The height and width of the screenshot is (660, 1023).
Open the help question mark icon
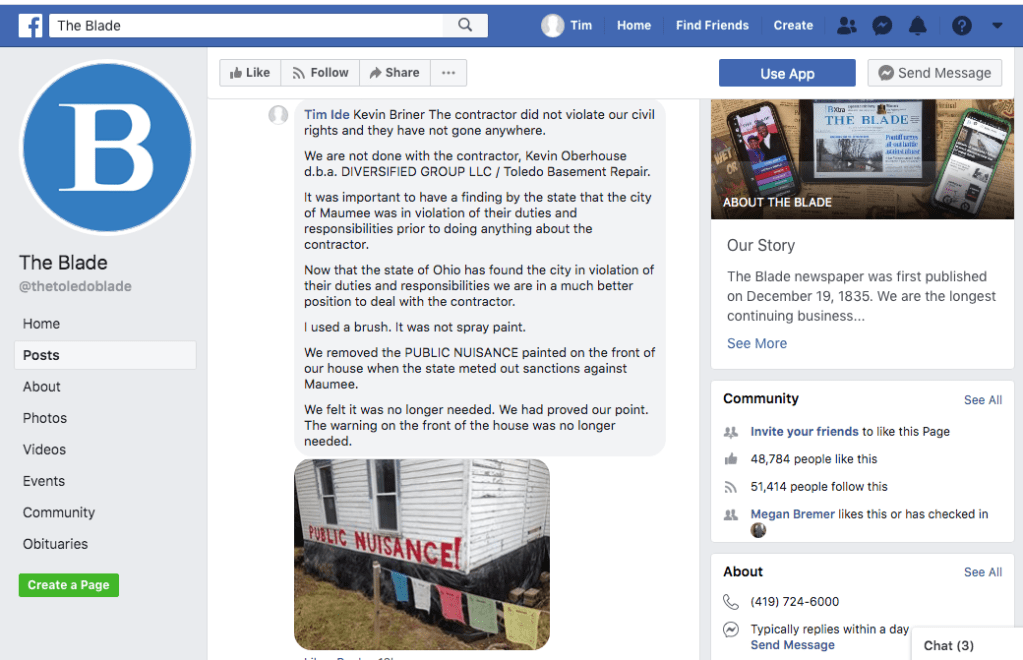pyautogui.click(x=961, y=25)
